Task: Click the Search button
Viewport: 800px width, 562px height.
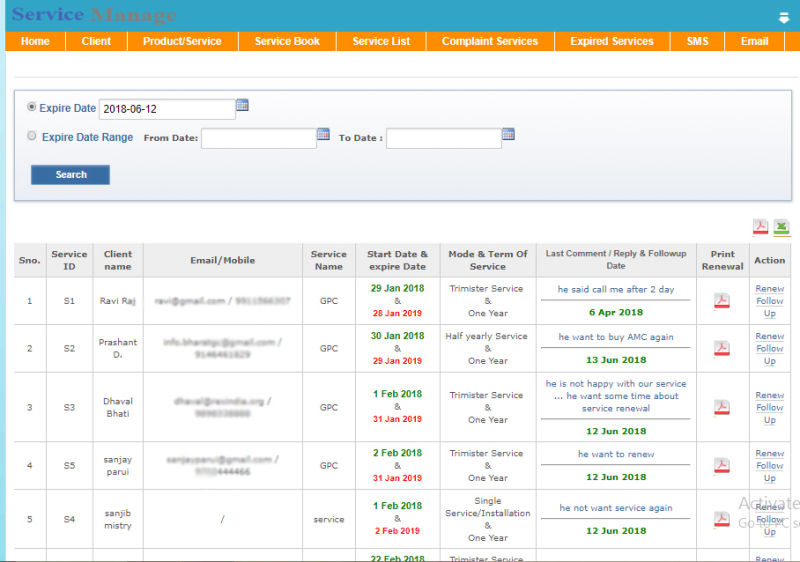Action: [x=70, y=175]
